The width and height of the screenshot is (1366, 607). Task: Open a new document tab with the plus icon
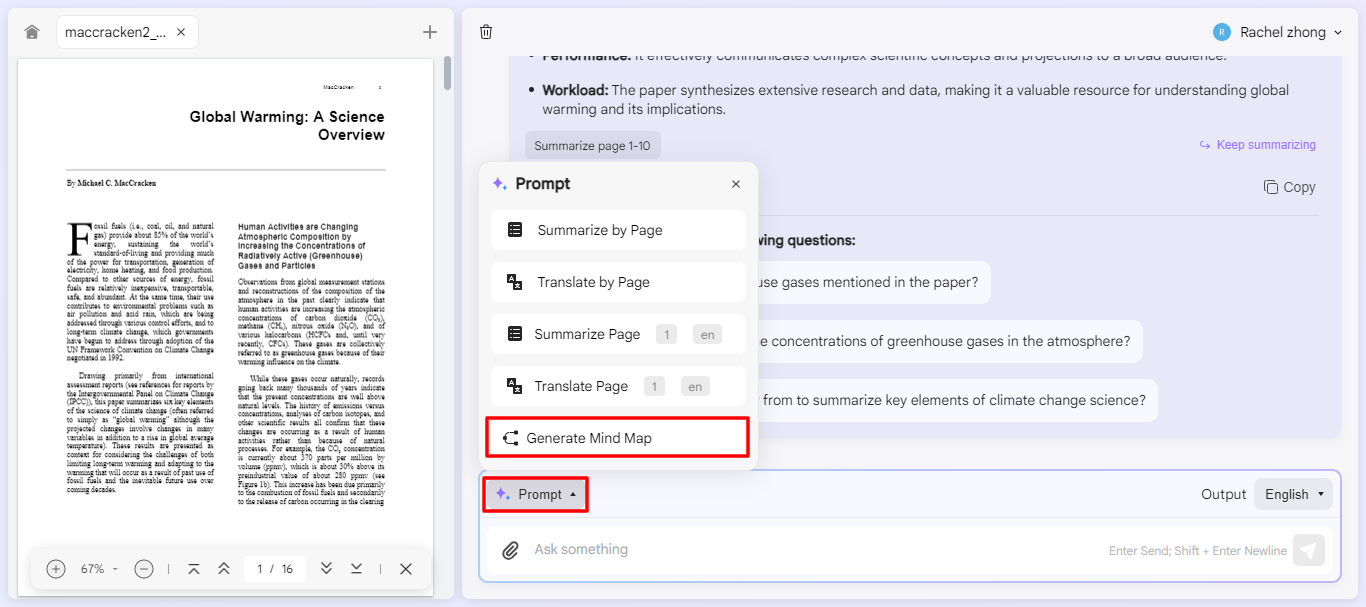coord(429,31)
